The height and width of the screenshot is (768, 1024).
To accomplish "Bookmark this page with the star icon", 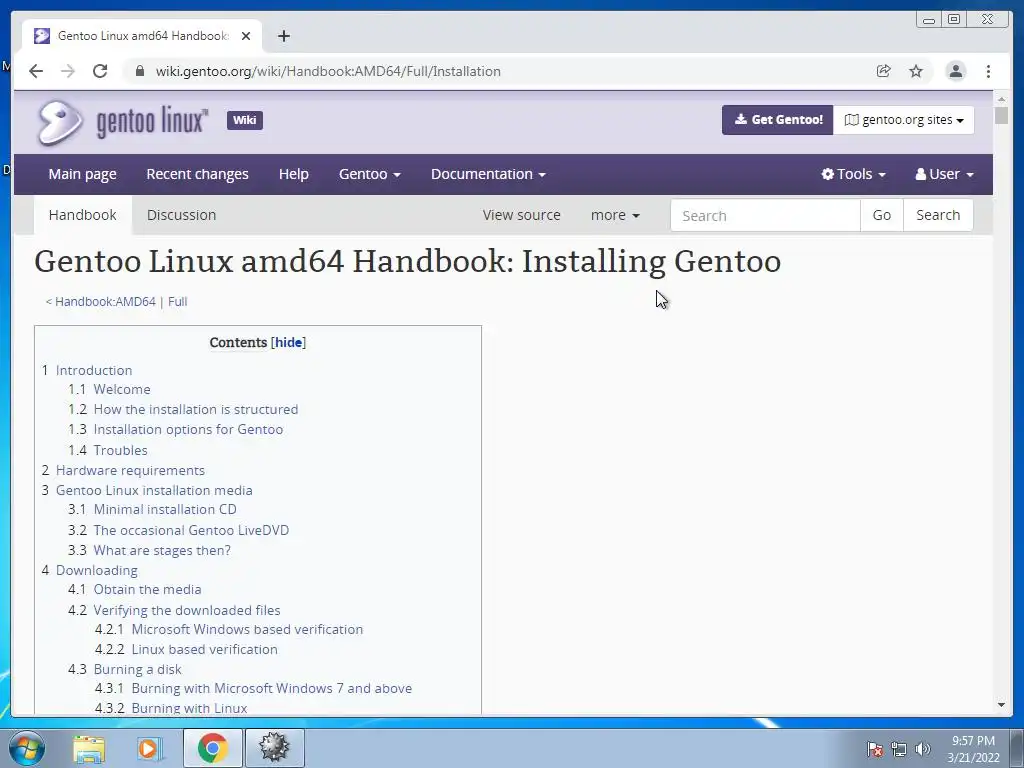I will point(916,71).
